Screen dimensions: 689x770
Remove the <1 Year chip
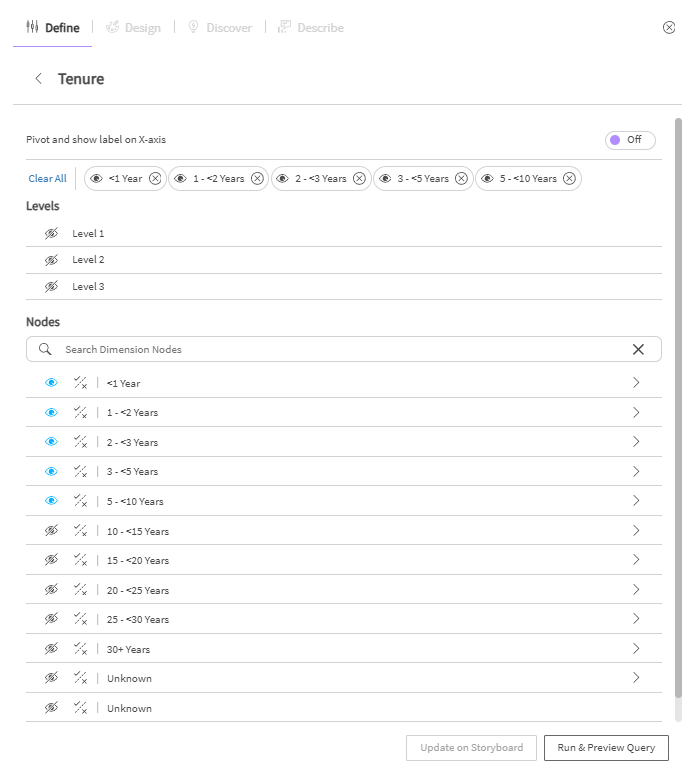tap(155, 179)
